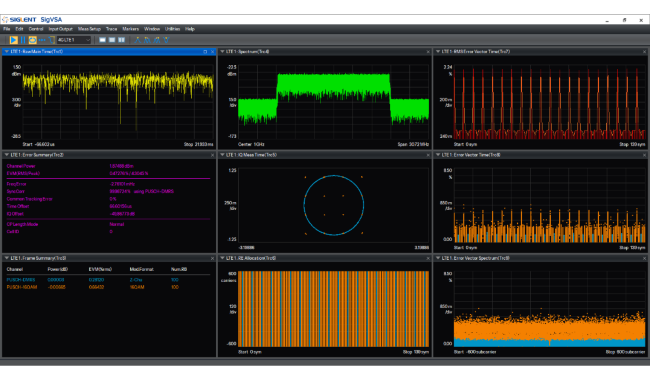Click the Center 1GHz label under Spectrum

click(251, 145)
